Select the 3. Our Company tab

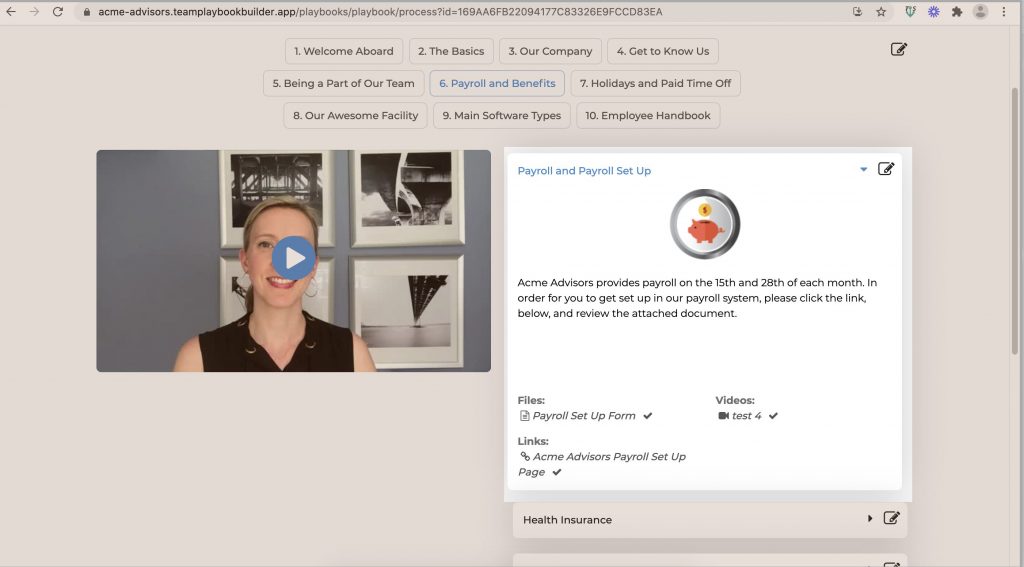coord(551,51)
